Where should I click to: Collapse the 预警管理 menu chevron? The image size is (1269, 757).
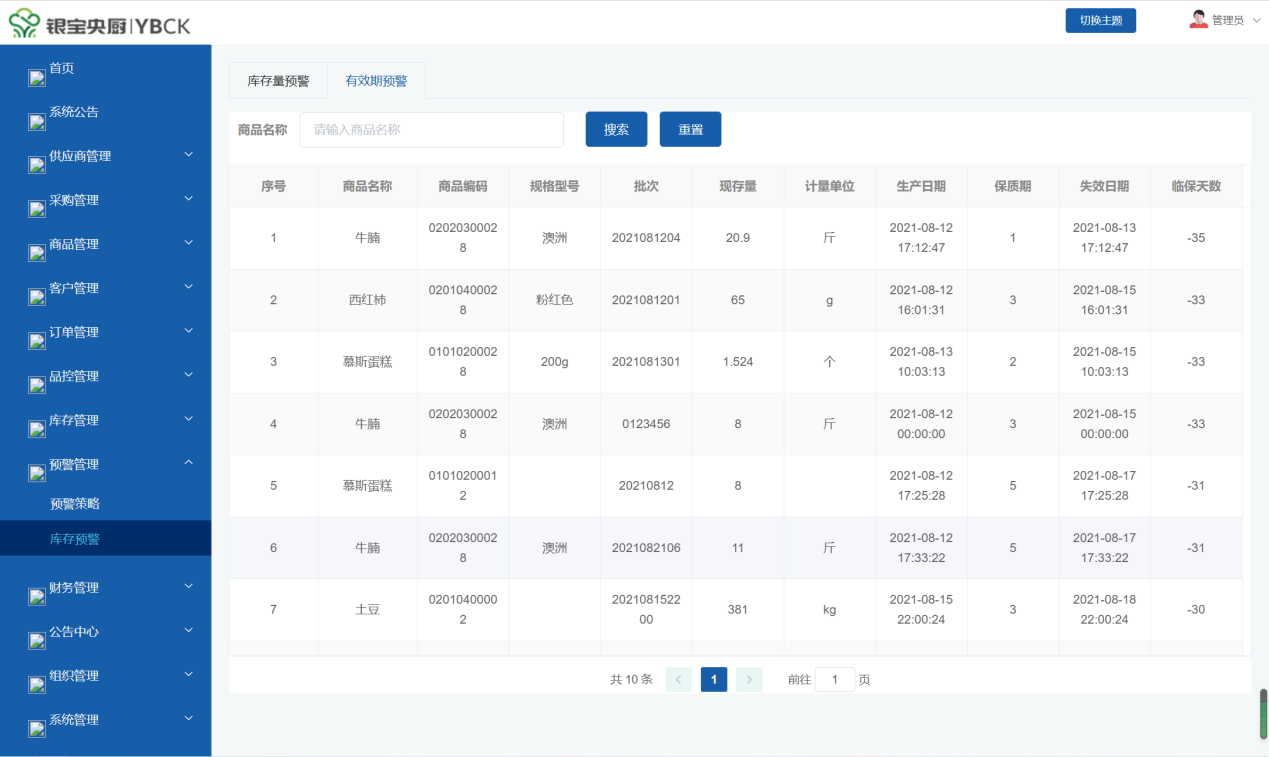pos(188,463)
